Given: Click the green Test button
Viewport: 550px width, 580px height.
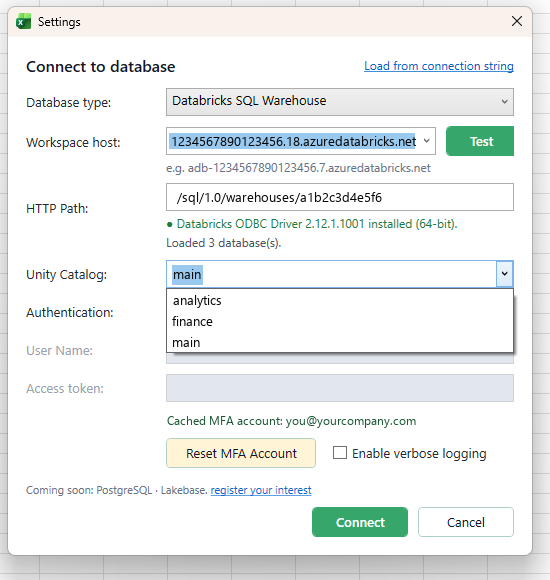Looking at the screenshot, I should pos(480,141).
